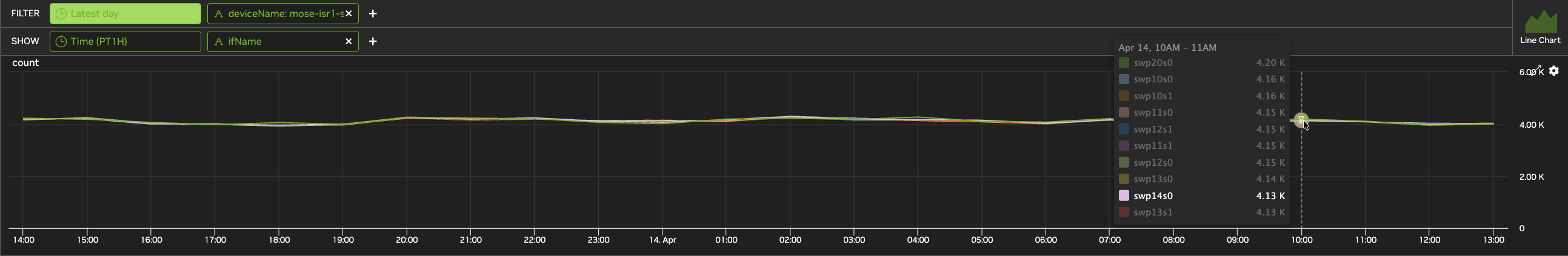Click the FILTER row label
Screen dimensions: 1568x256
[25, 13]
